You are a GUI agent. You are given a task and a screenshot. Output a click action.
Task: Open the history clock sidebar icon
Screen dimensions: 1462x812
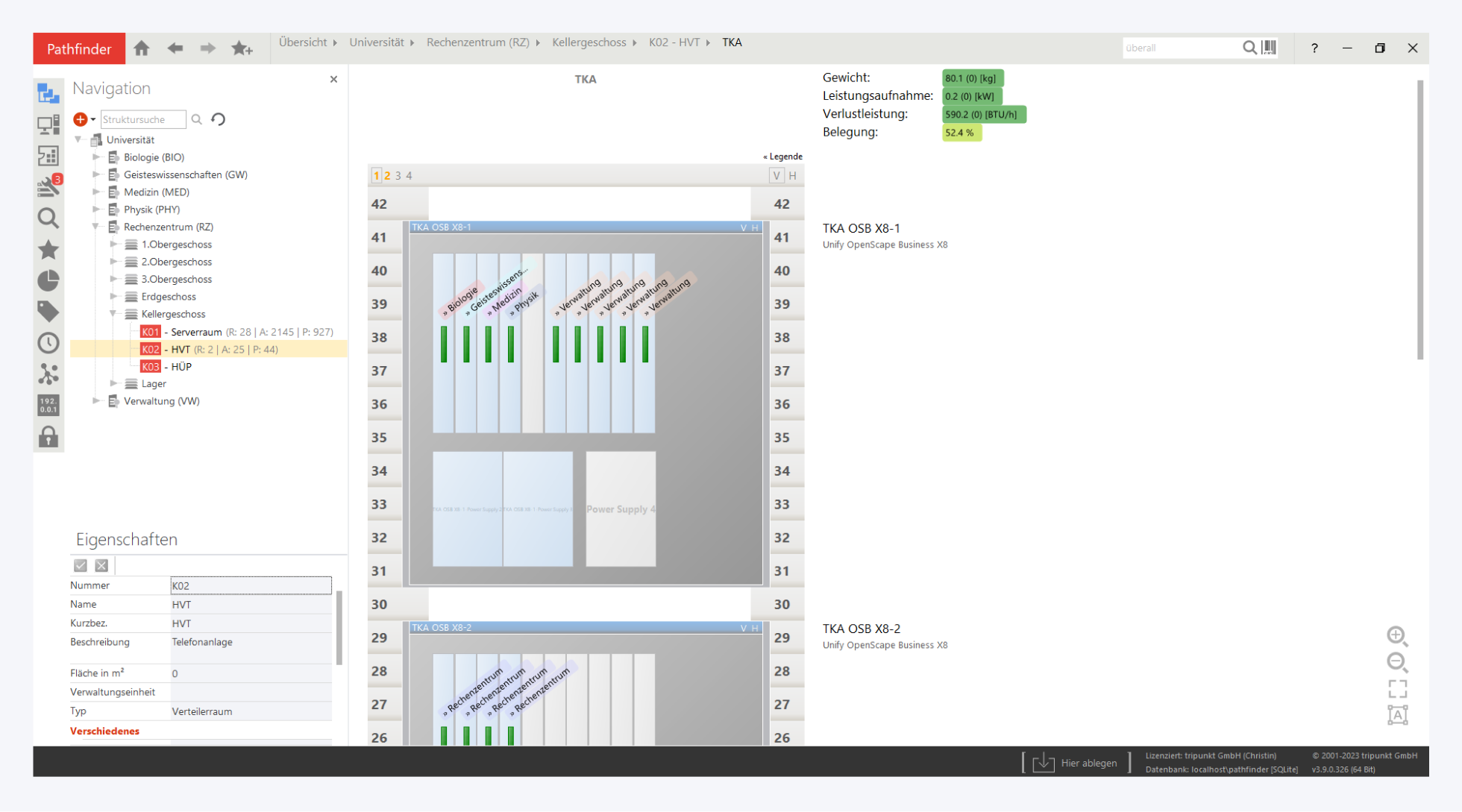click(x=48, y=343)
